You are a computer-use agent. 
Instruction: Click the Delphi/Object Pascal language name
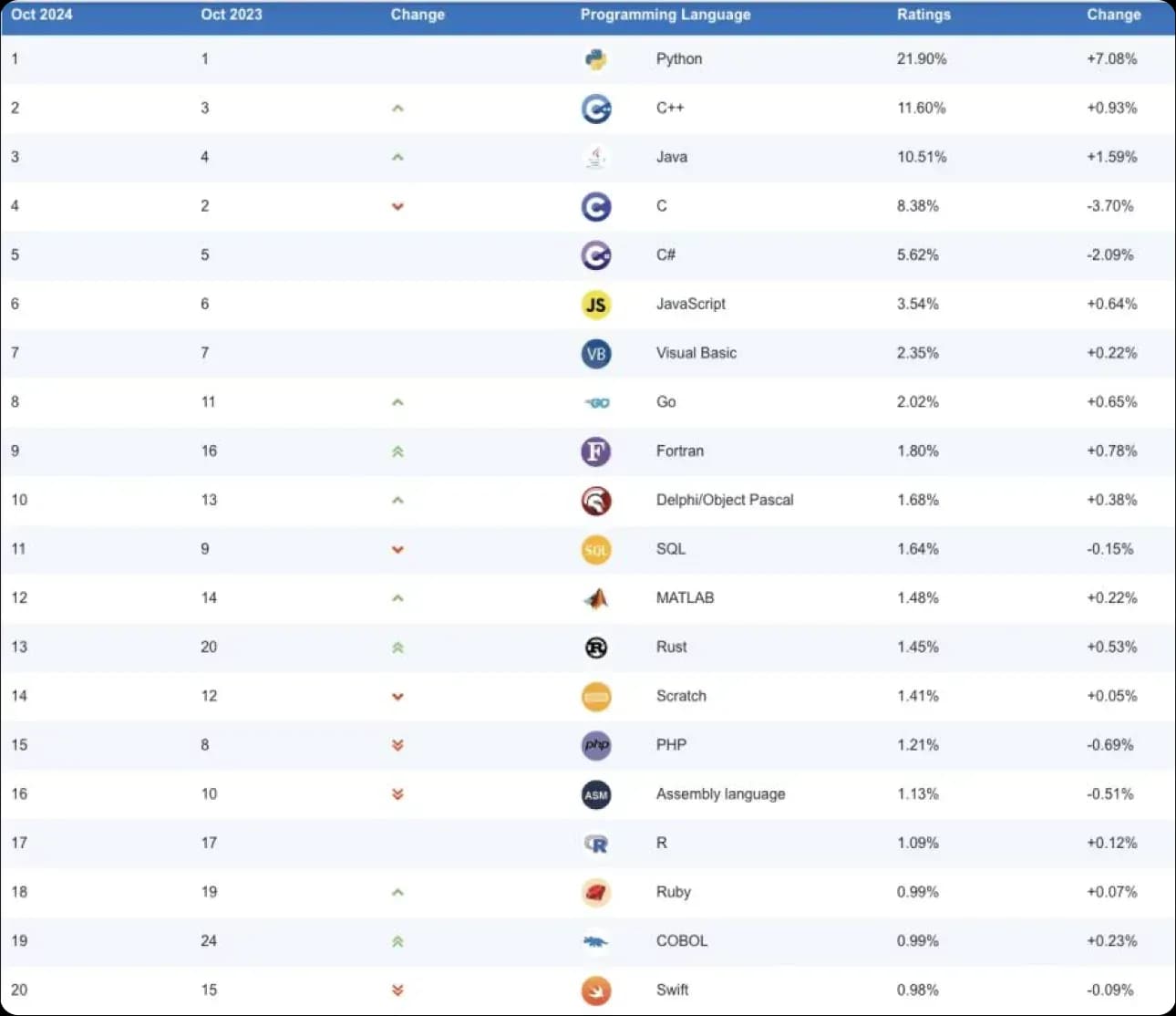pos(725,500)
